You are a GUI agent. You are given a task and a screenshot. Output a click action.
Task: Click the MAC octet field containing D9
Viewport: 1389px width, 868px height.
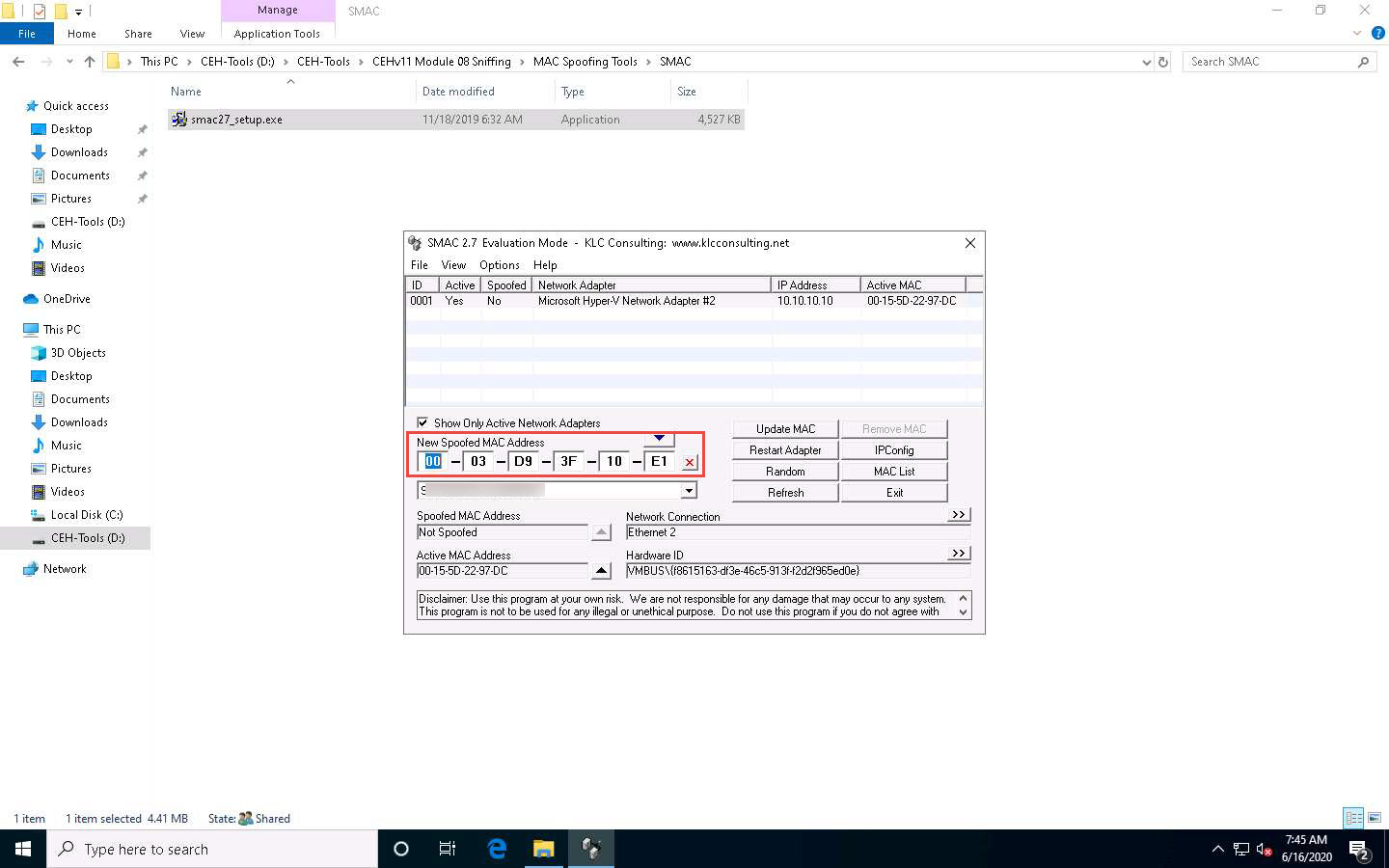(x=523, y=461)
